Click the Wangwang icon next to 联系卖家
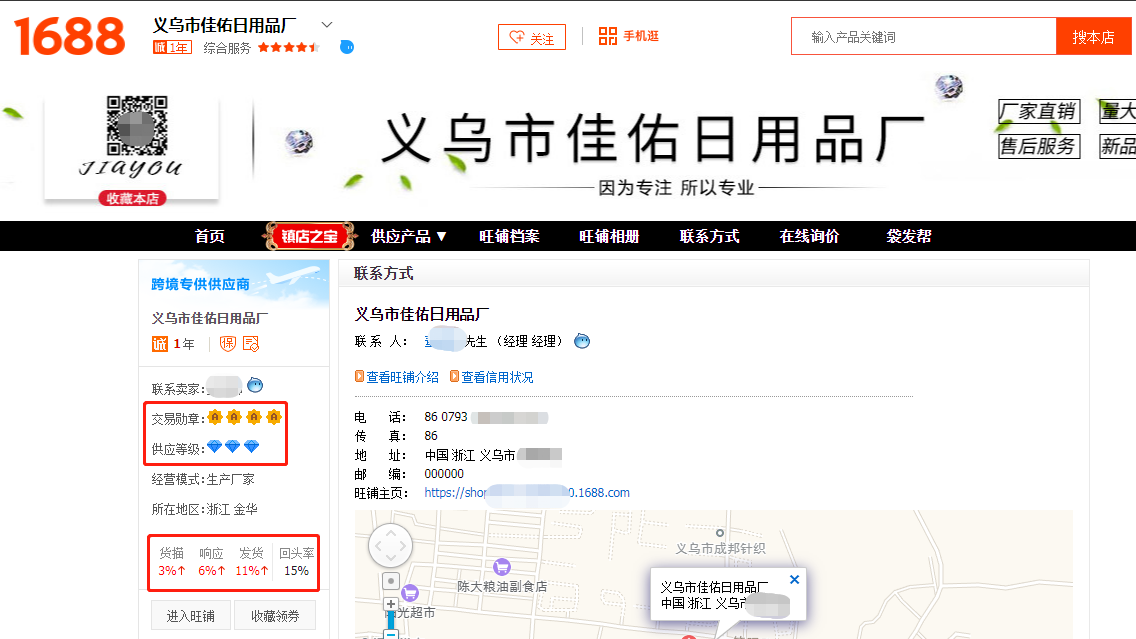Viewport: 1136px width, 639px height. click(255, 385)
